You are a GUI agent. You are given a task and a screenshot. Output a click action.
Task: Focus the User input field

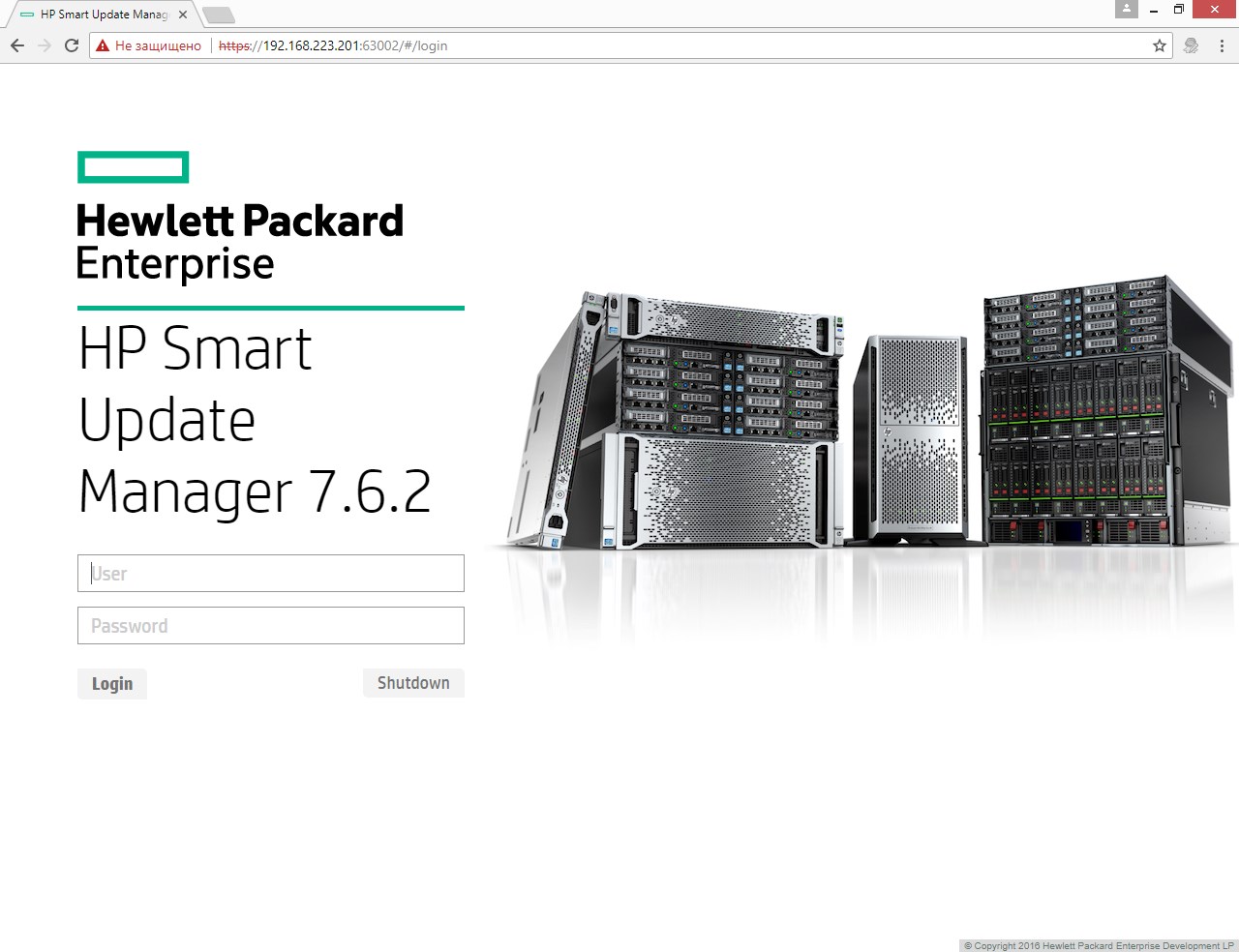[271, 574]
